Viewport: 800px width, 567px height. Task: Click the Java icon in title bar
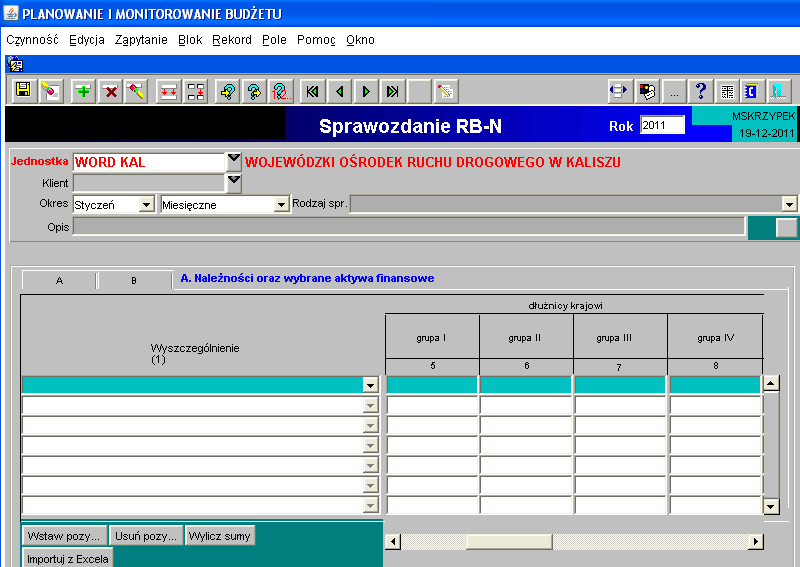(11, 12)
